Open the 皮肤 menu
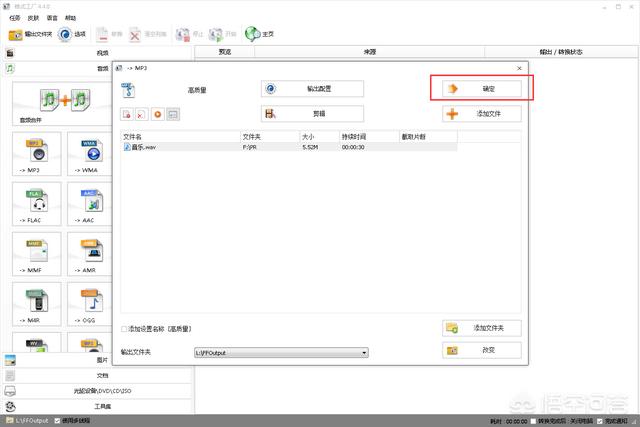 point(33,18)
